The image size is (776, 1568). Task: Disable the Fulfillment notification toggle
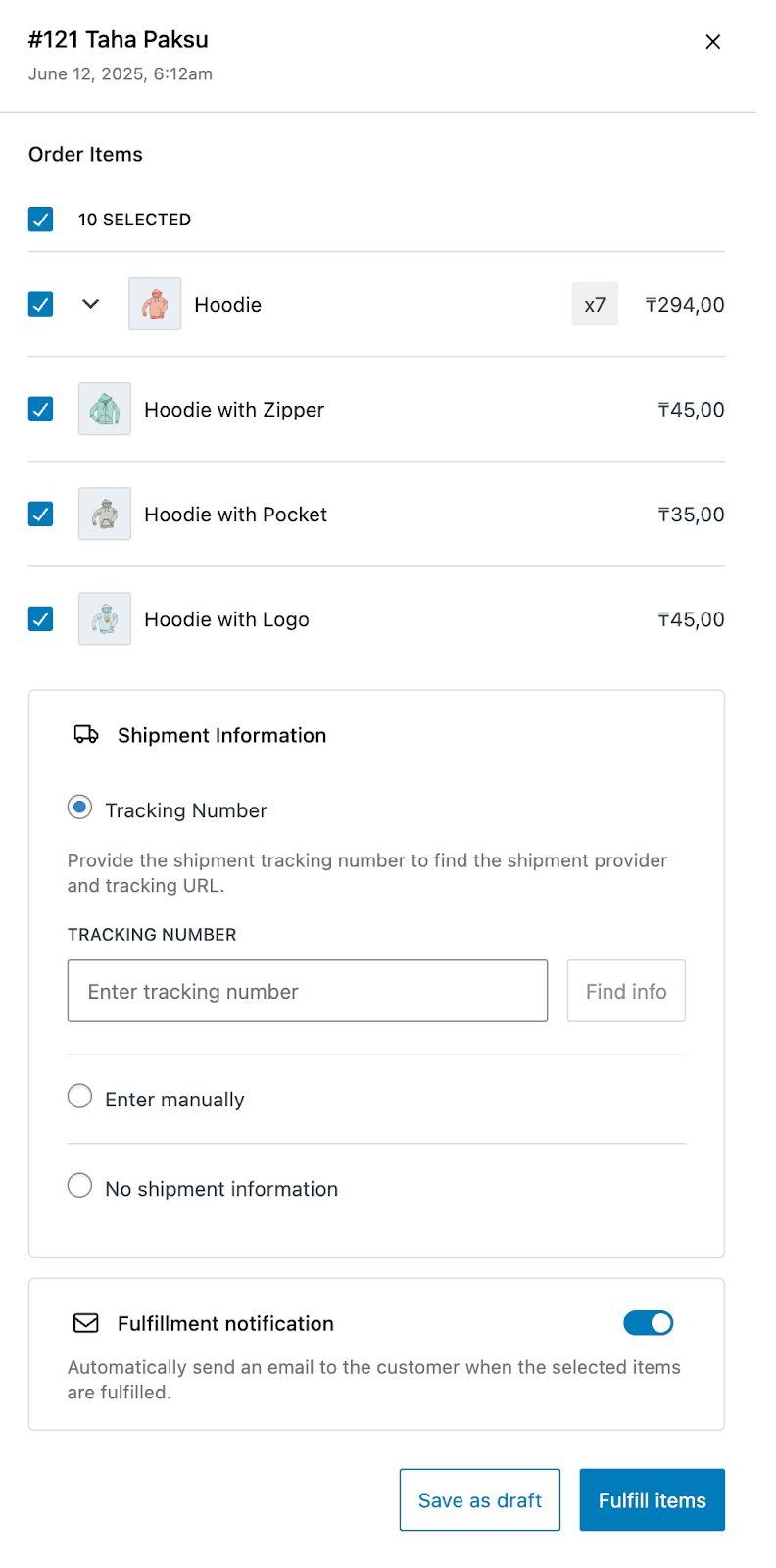click(x=649, y=1323)
